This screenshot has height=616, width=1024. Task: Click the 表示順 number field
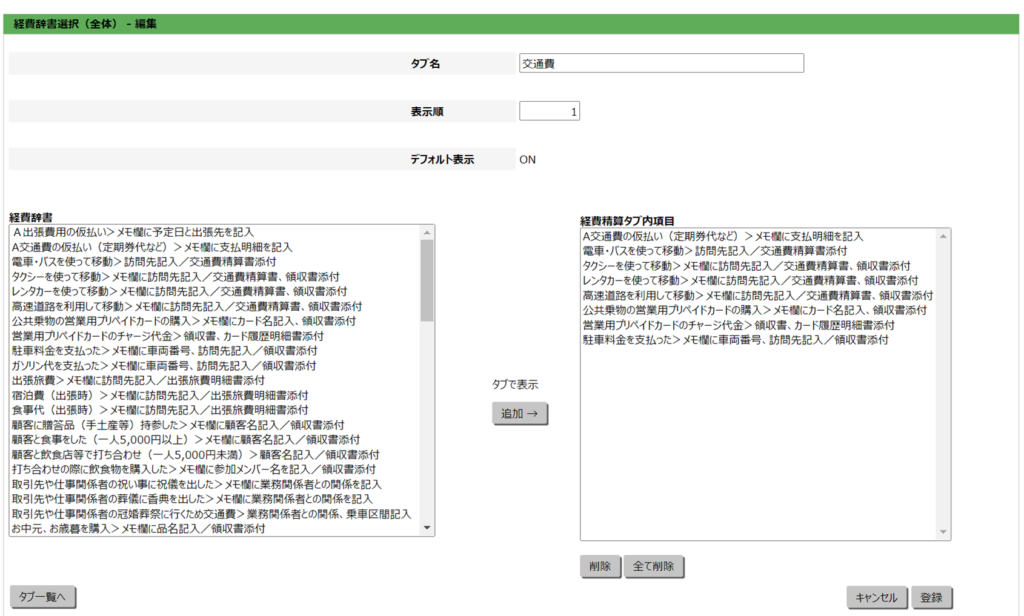[549, 111]
